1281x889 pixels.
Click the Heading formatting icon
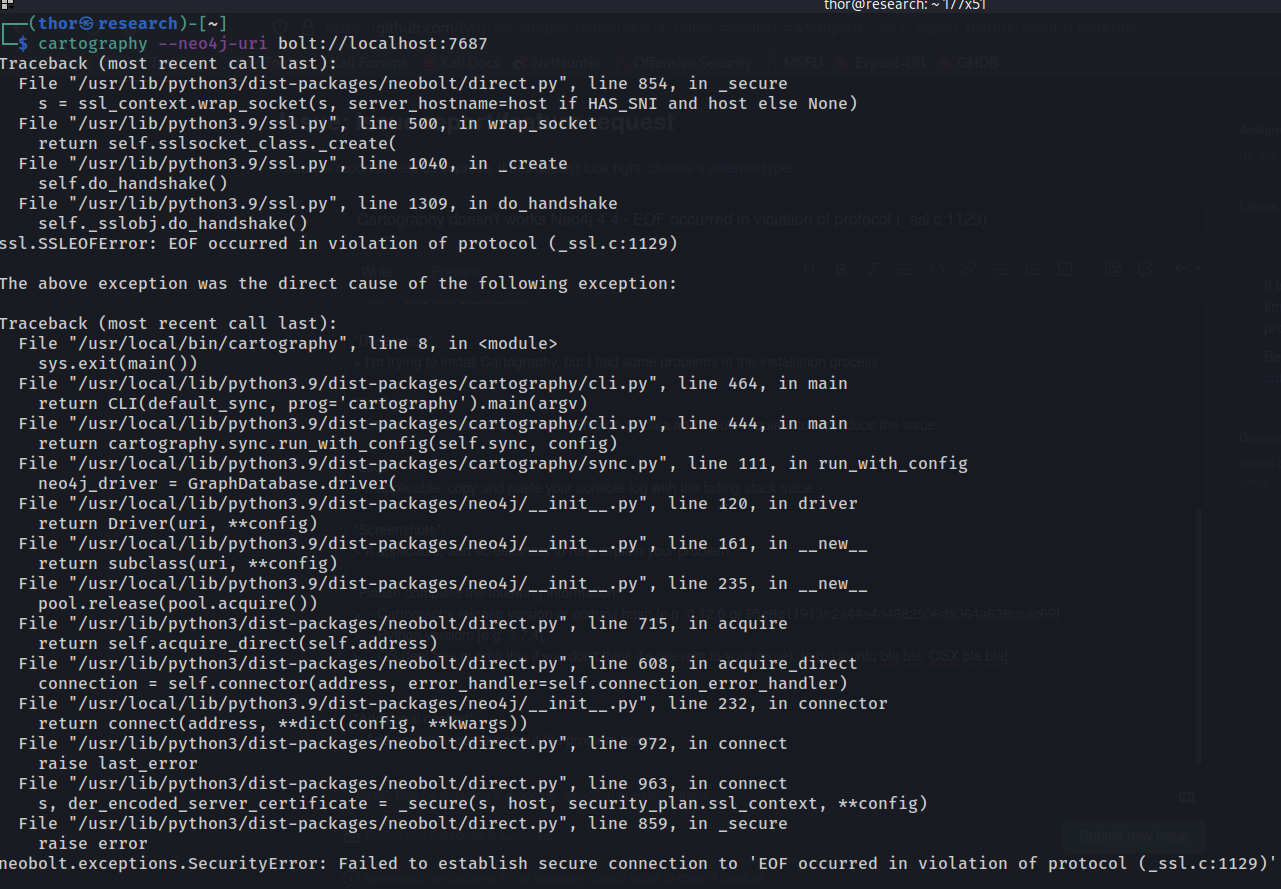(809, 268)
